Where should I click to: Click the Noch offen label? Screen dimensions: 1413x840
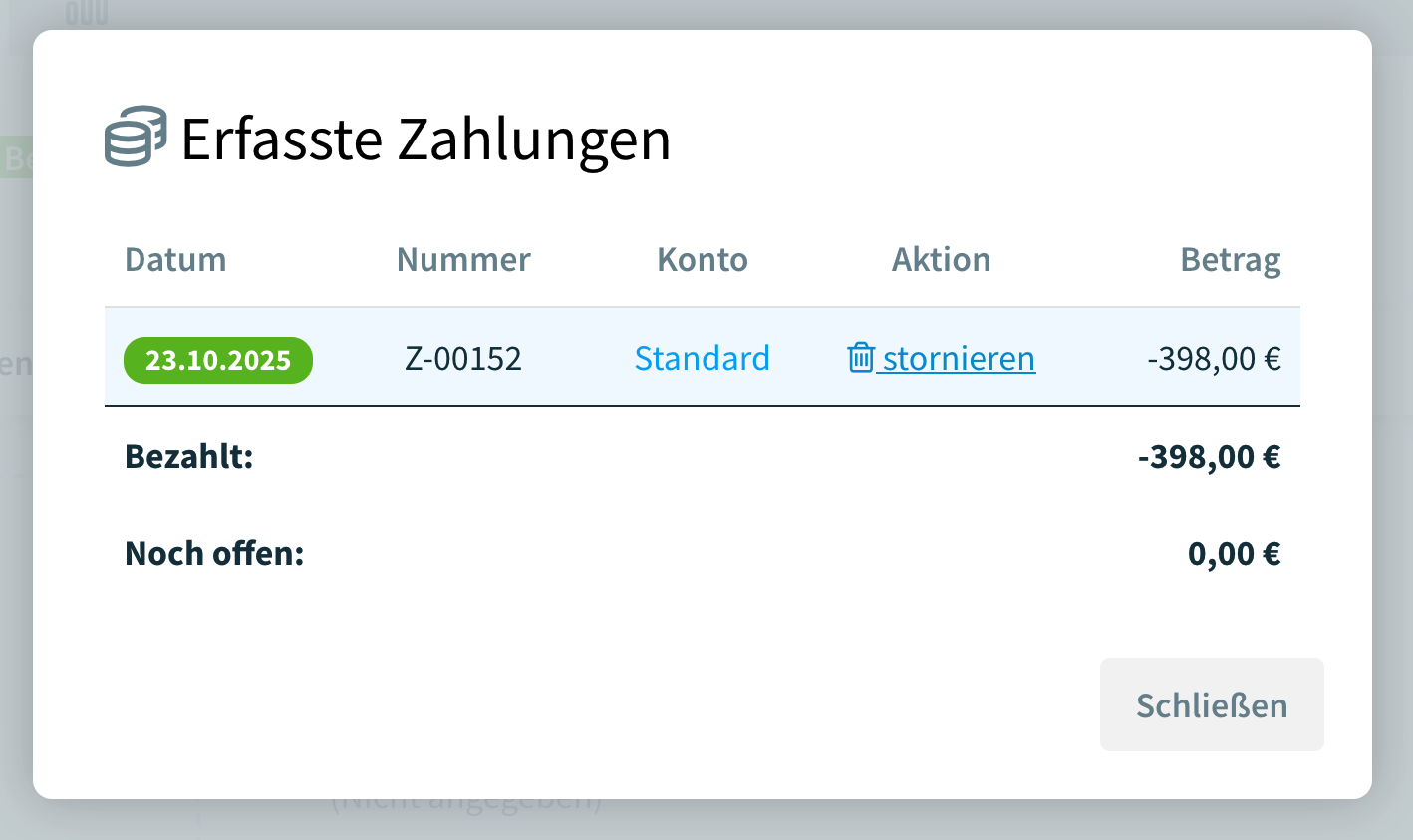click(x=215, y=553)
